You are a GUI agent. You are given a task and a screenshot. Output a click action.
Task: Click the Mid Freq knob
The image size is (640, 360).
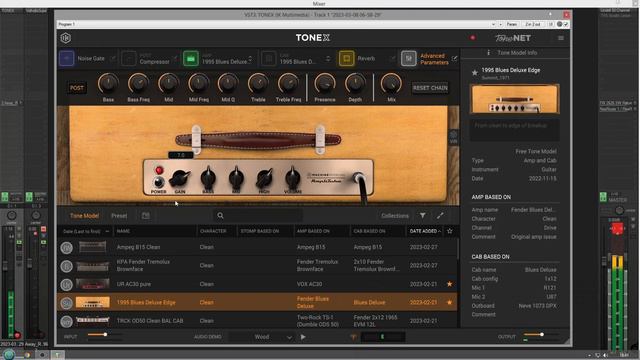point(198,84)
